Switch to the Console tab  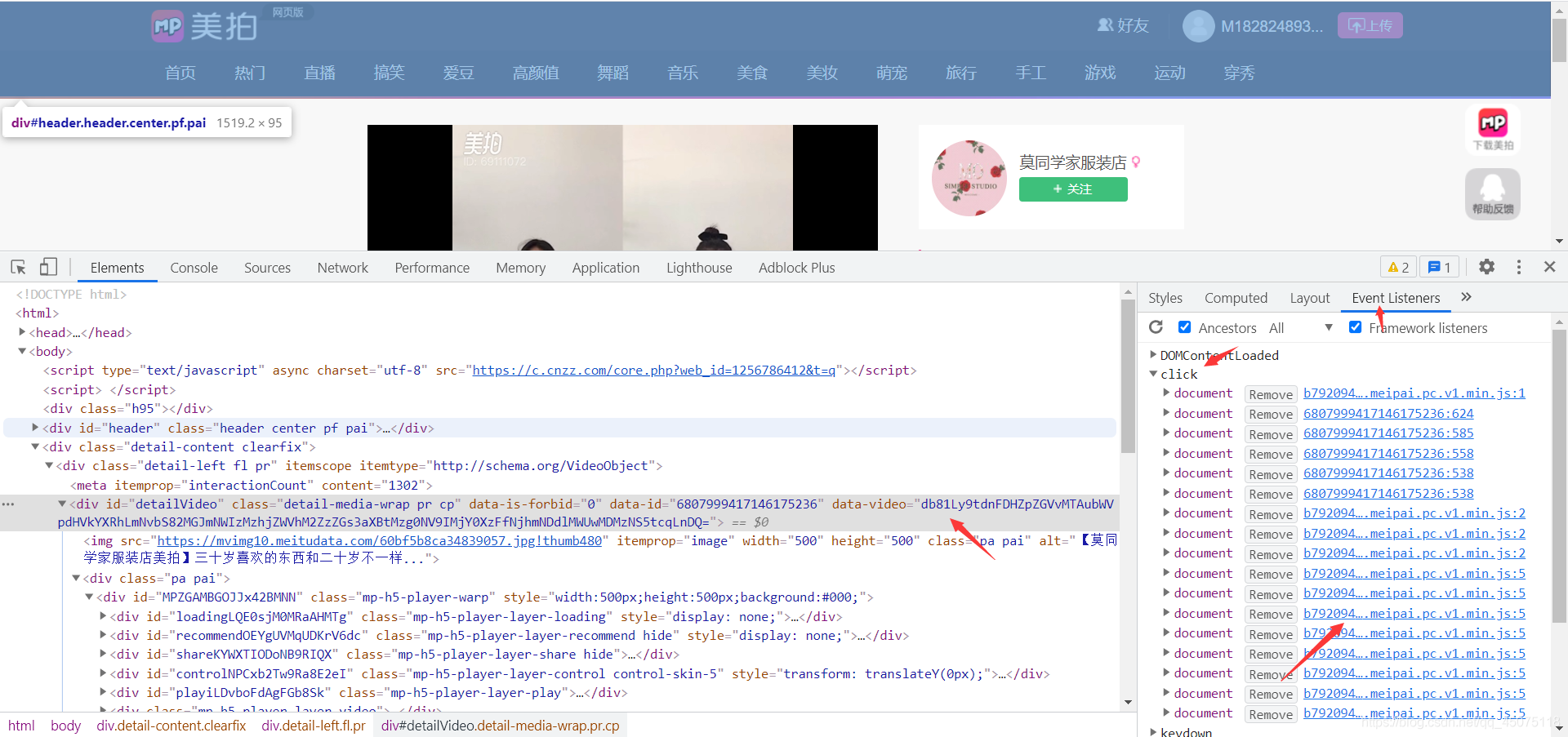[x=194, y=268]
